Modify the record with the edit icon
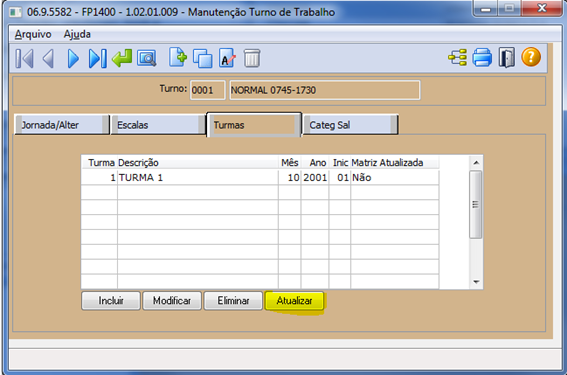 [x=227, y=58]
